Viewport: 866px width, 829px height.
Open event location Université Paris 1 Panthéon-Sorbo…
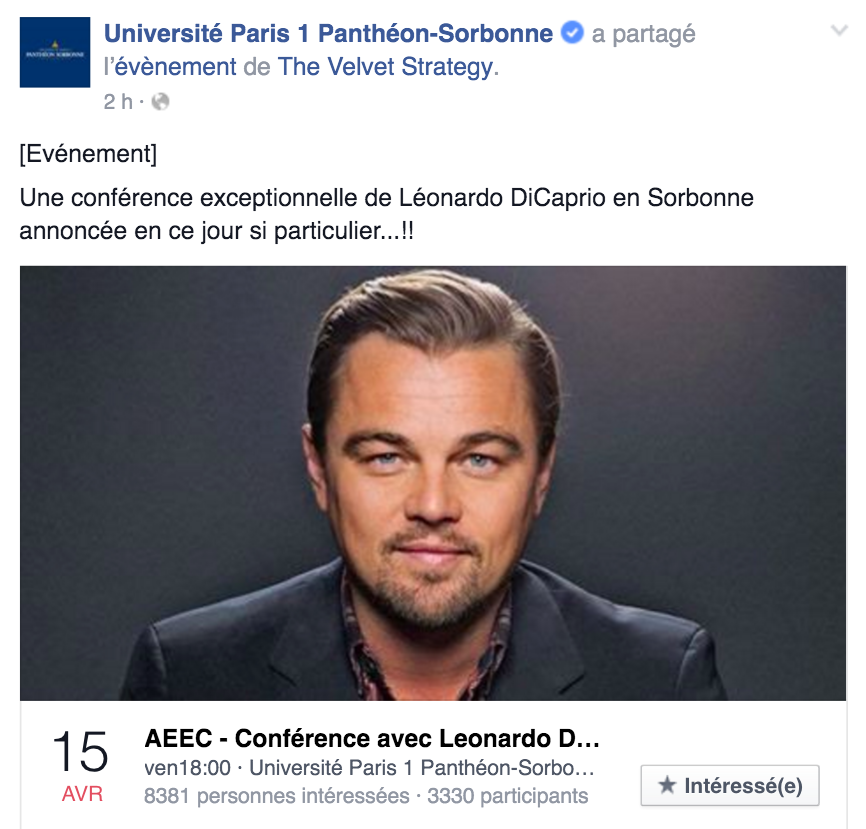click(421, 768)
